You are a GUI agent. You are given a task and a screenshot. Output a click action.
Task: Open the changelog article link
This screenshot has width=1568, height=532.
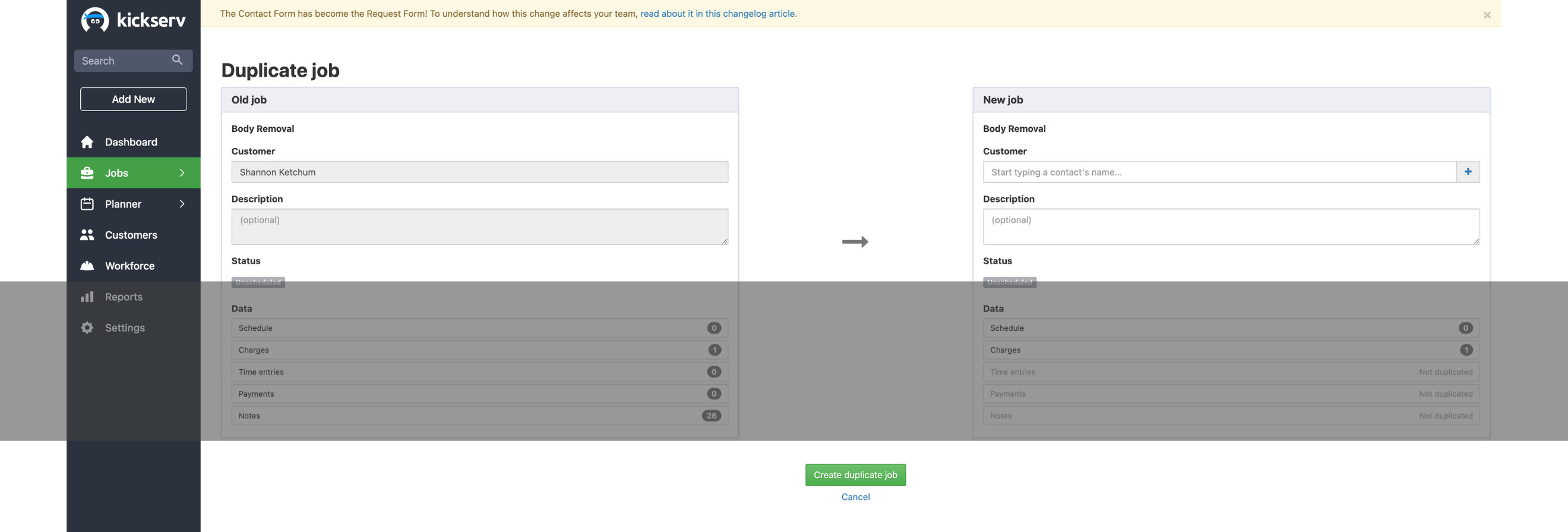pos(717,14)
